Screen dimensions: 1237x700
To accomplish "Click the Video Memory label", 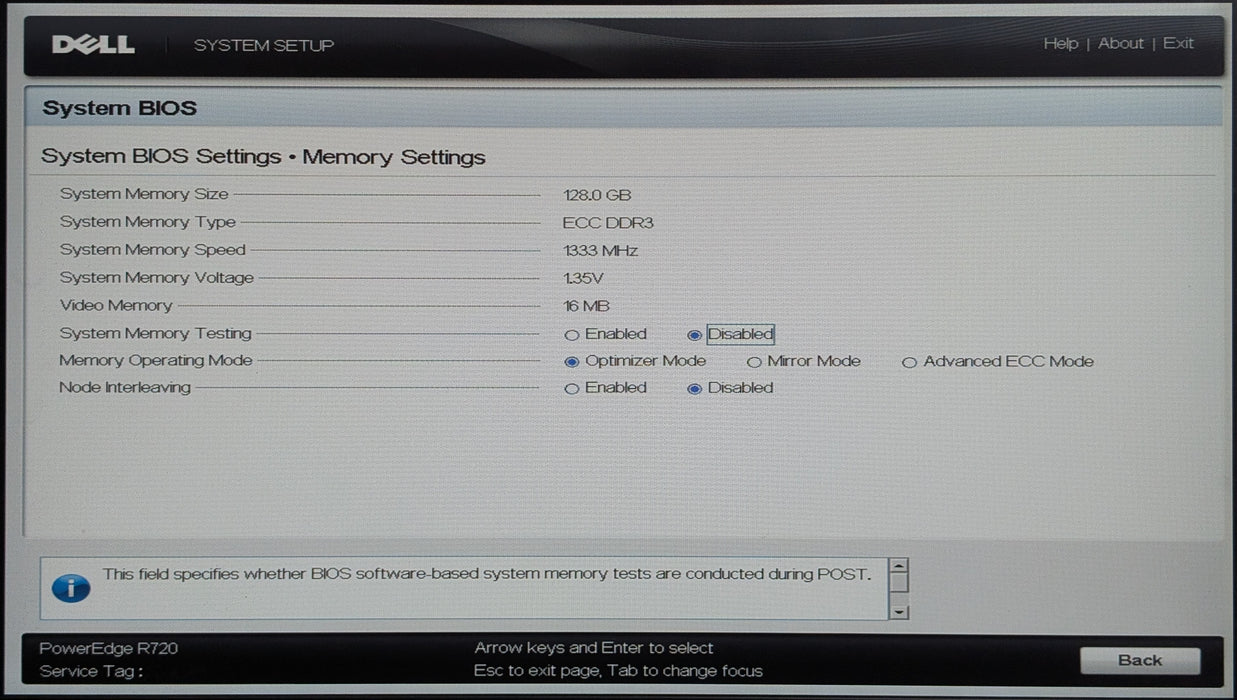I will click(116, 306).
